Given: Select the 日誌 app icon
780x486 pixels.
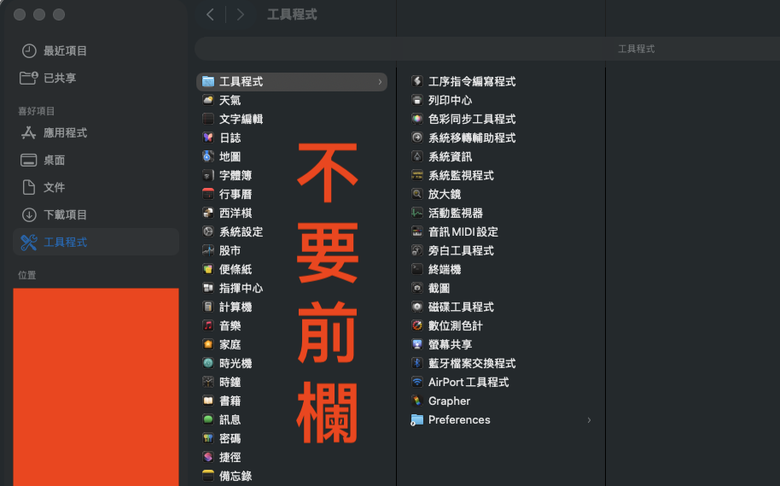Looking at the screenshot, I should tap(208, 138).
